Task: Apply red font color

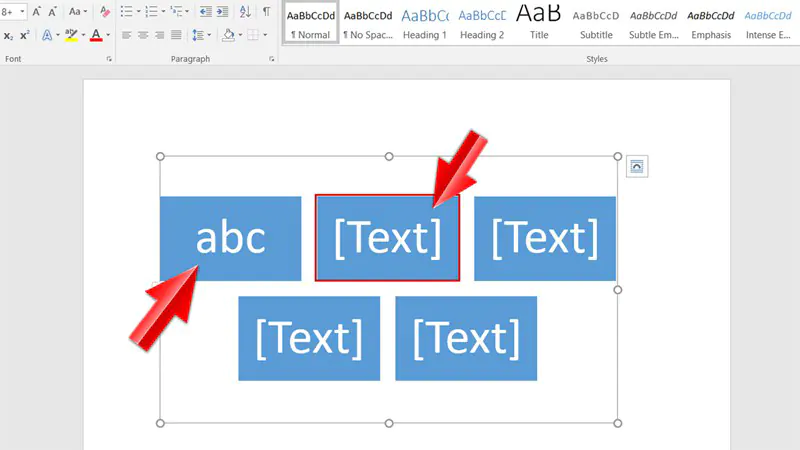Action: 96,35
